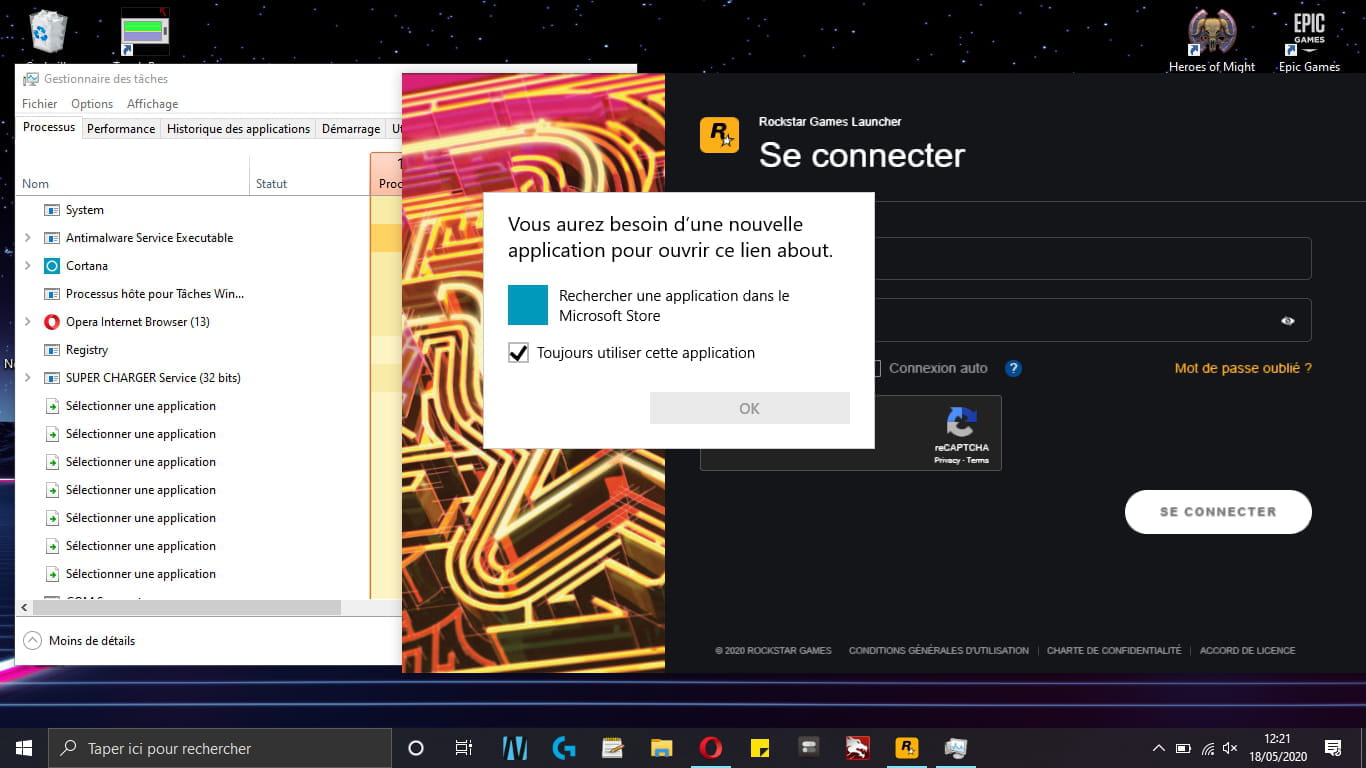Open Task View from the taskbar
Screen dimensions: 1366x768
point(464,748)
